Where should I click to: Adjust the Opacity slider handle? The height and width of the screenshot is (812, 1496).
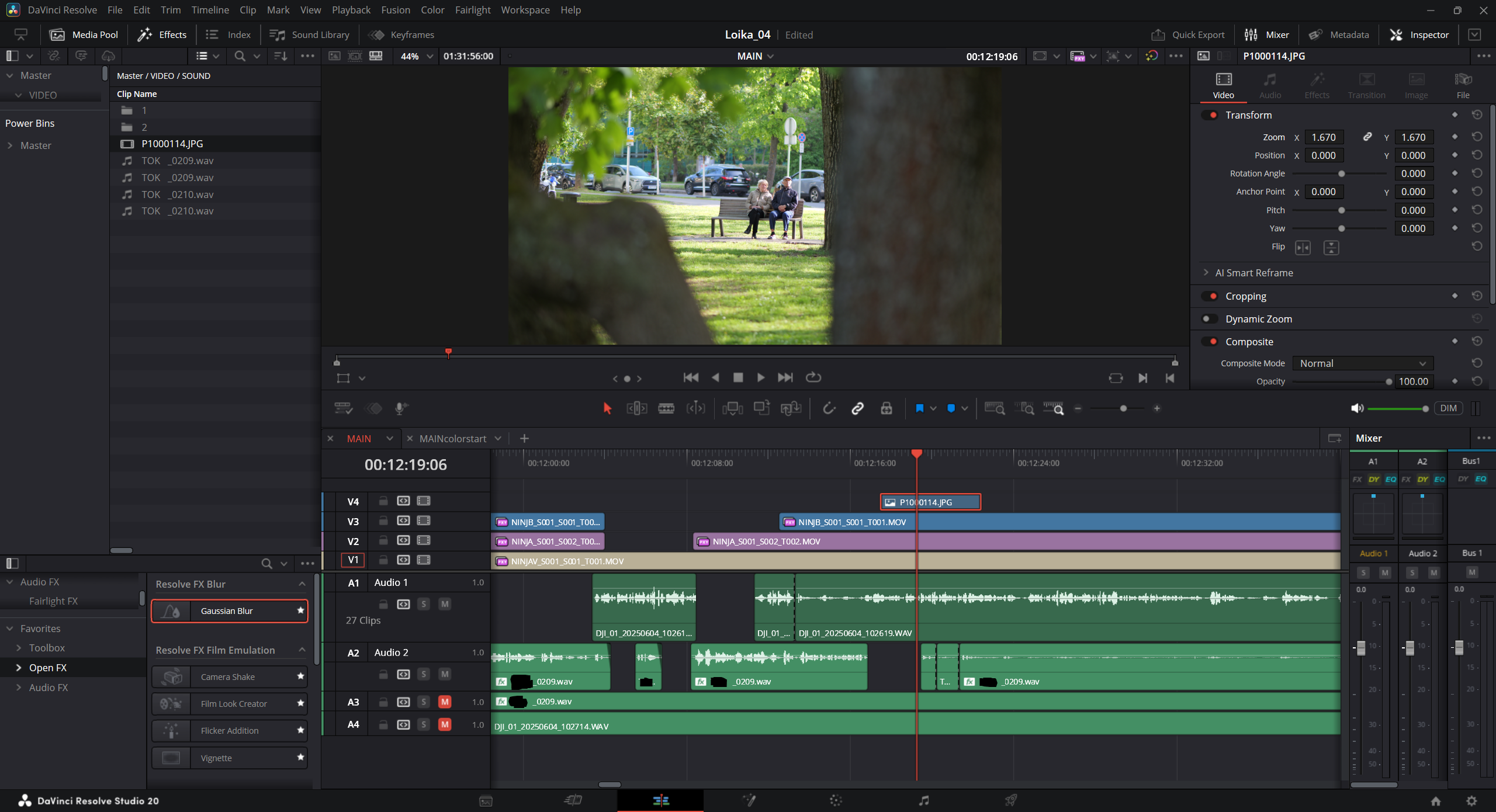pyautogui.click(x=1388, y=381)
